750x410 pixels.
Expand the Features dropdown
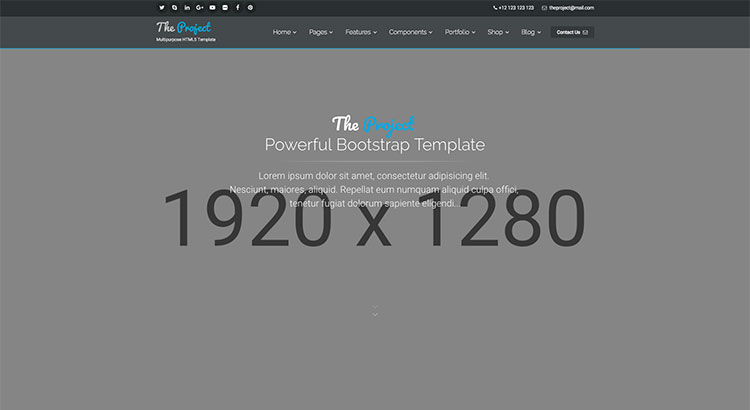[x=360, y=32]
